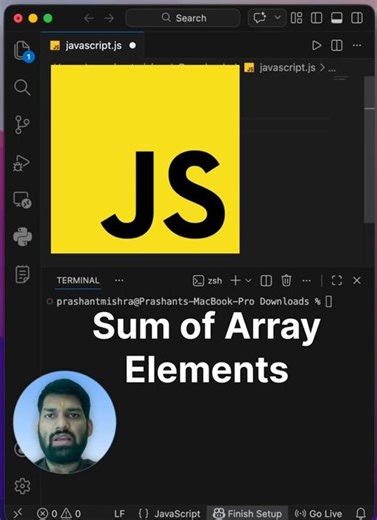Open the Run and Debug view

21,163
